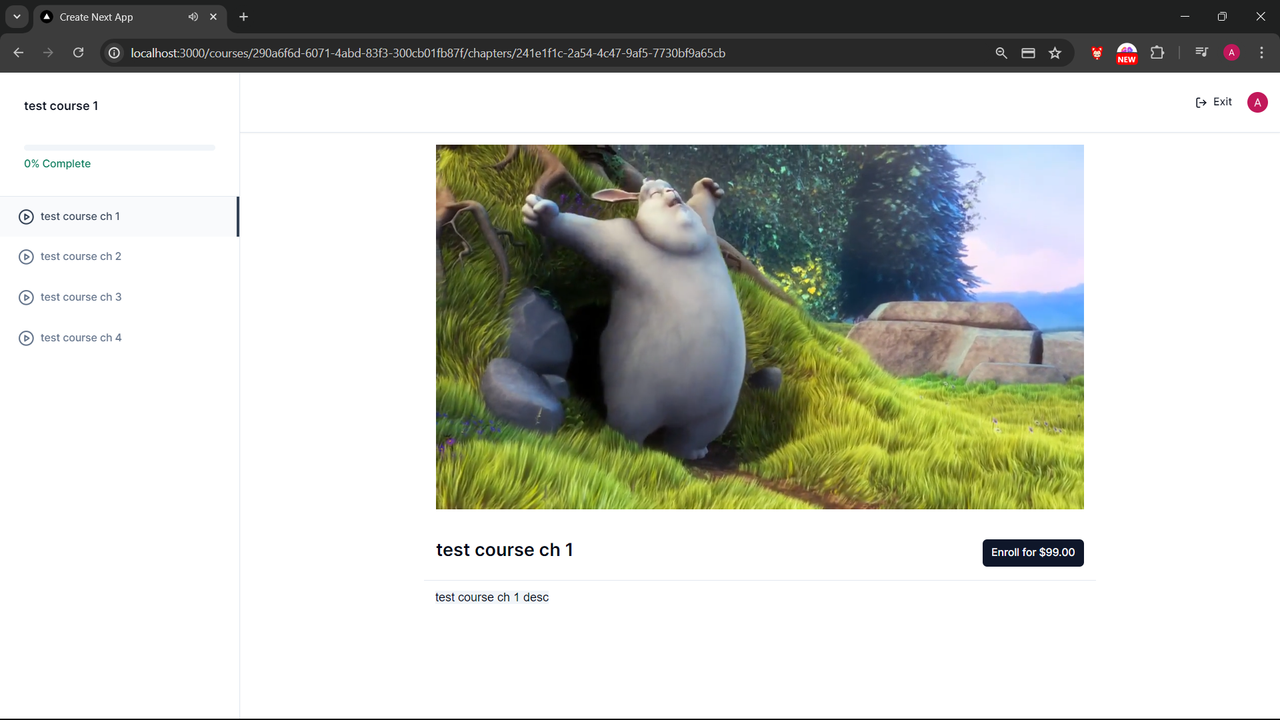Restore down the Chrome window
This screenshot has height=720, width=1280.
(x=1222, y=17)
